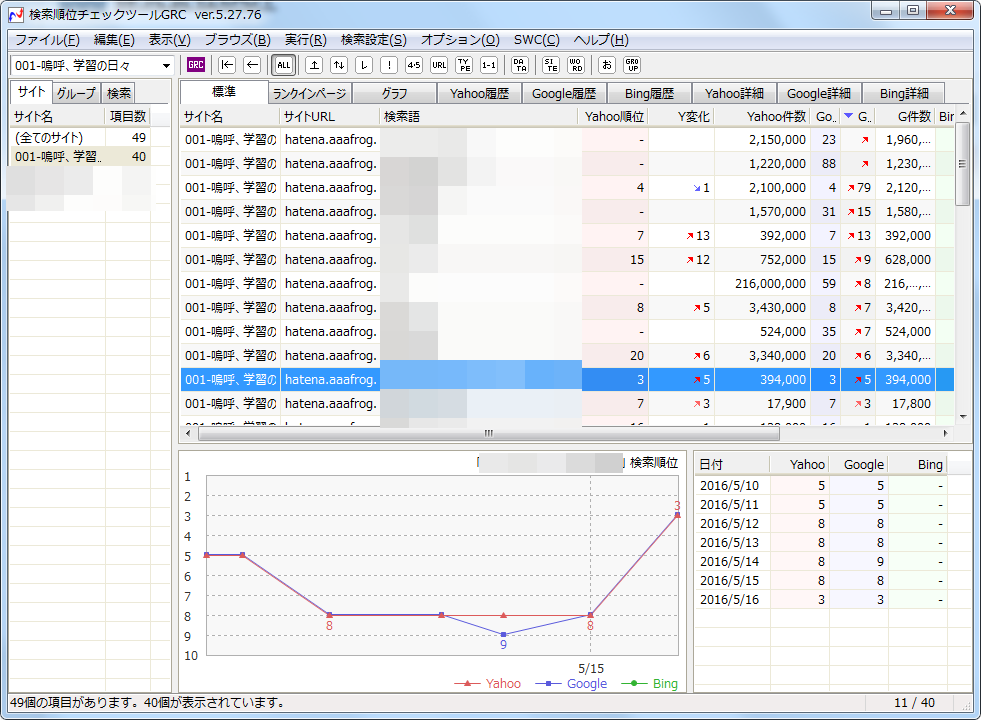Click the 2016/5/14 date row
981x720 pixels.
coord(820,561)
